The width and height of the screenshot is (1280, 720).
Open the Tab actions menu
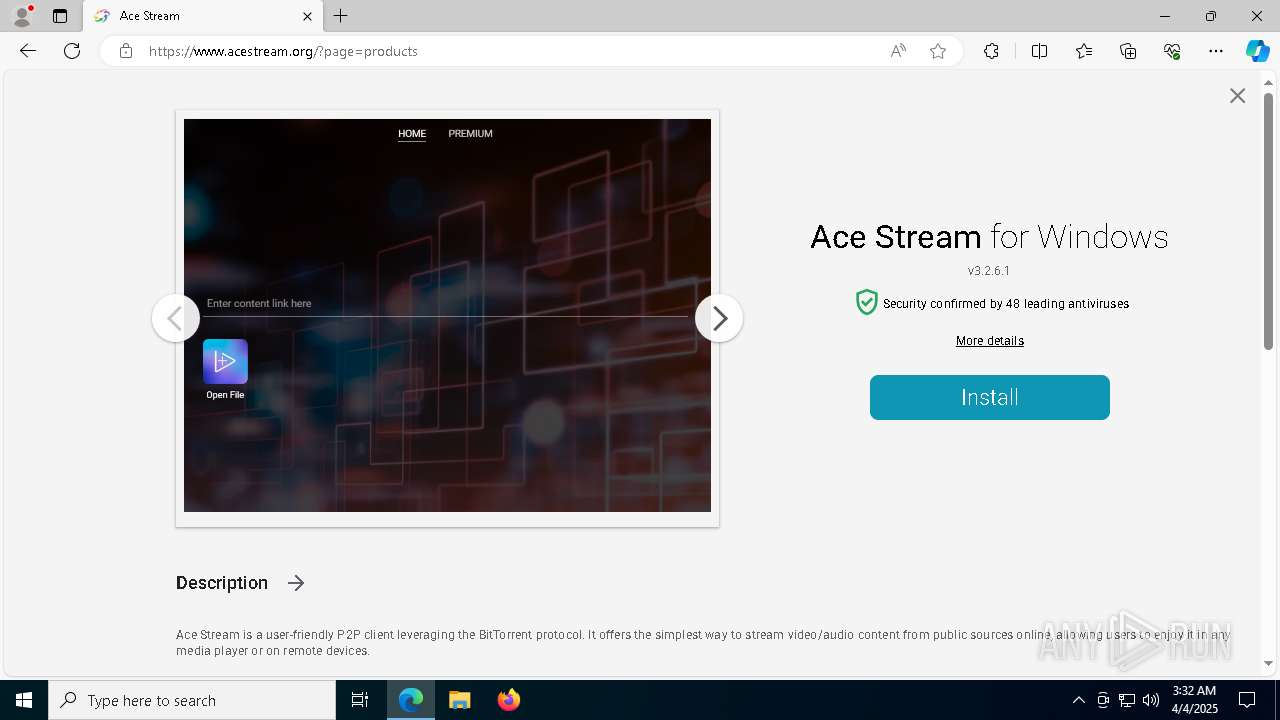[60, 16]
